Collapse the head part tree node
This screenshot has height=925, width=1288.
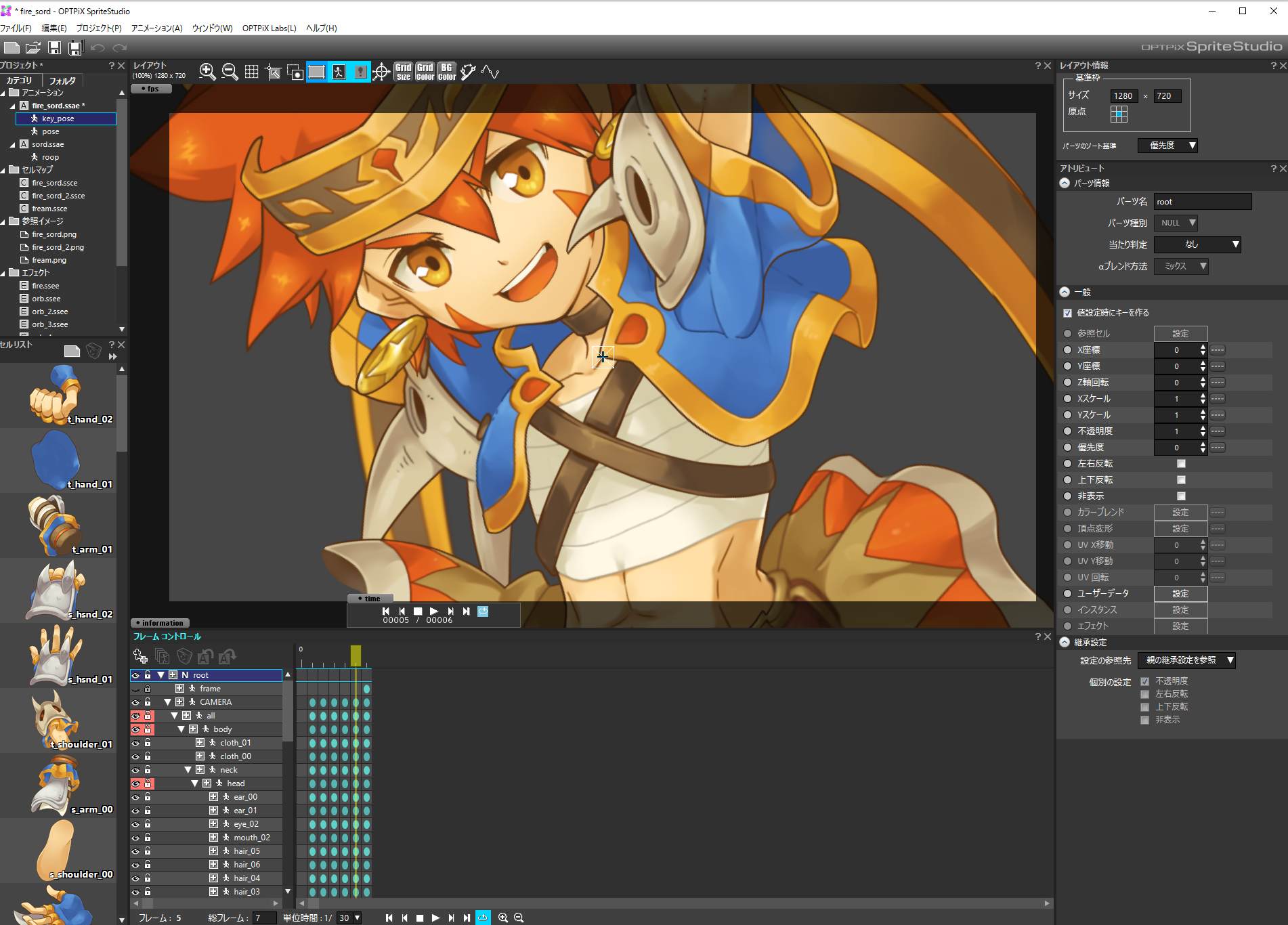tap(194, 783)
